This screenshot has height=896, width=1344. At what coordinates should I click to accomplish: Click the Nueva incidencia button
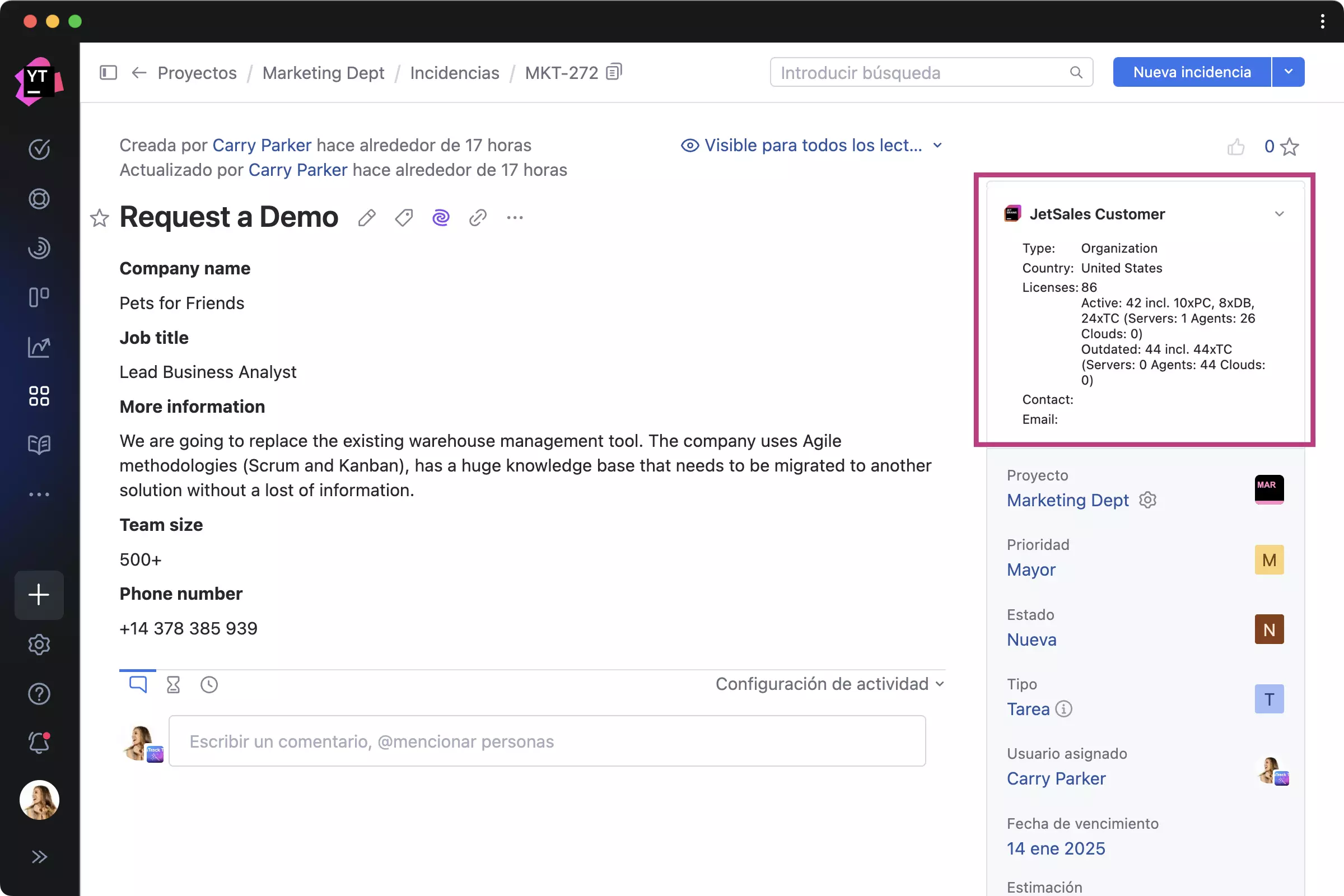(1192, 72)
